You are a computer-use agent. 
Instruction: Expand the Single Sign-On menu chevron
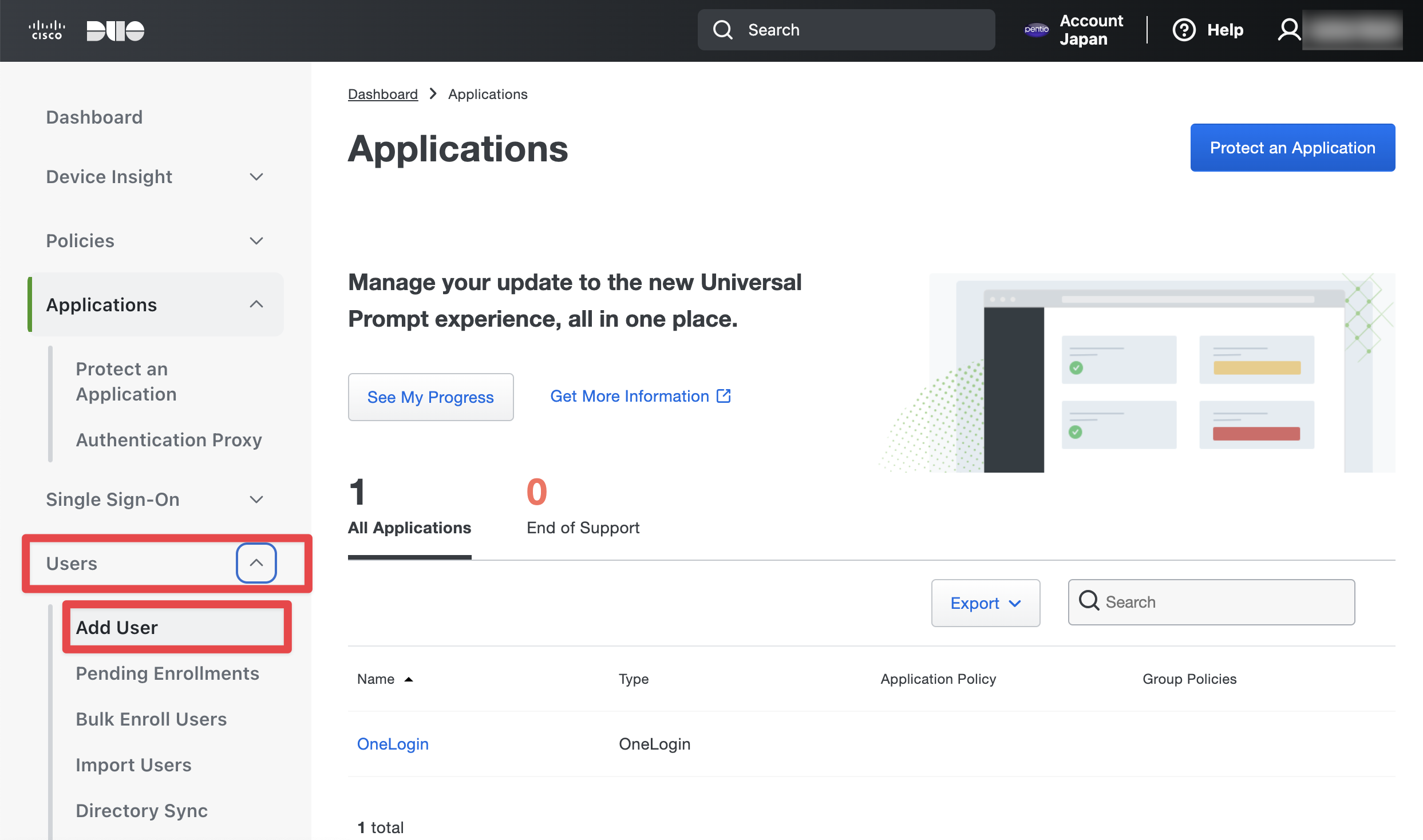pos(256,500)
